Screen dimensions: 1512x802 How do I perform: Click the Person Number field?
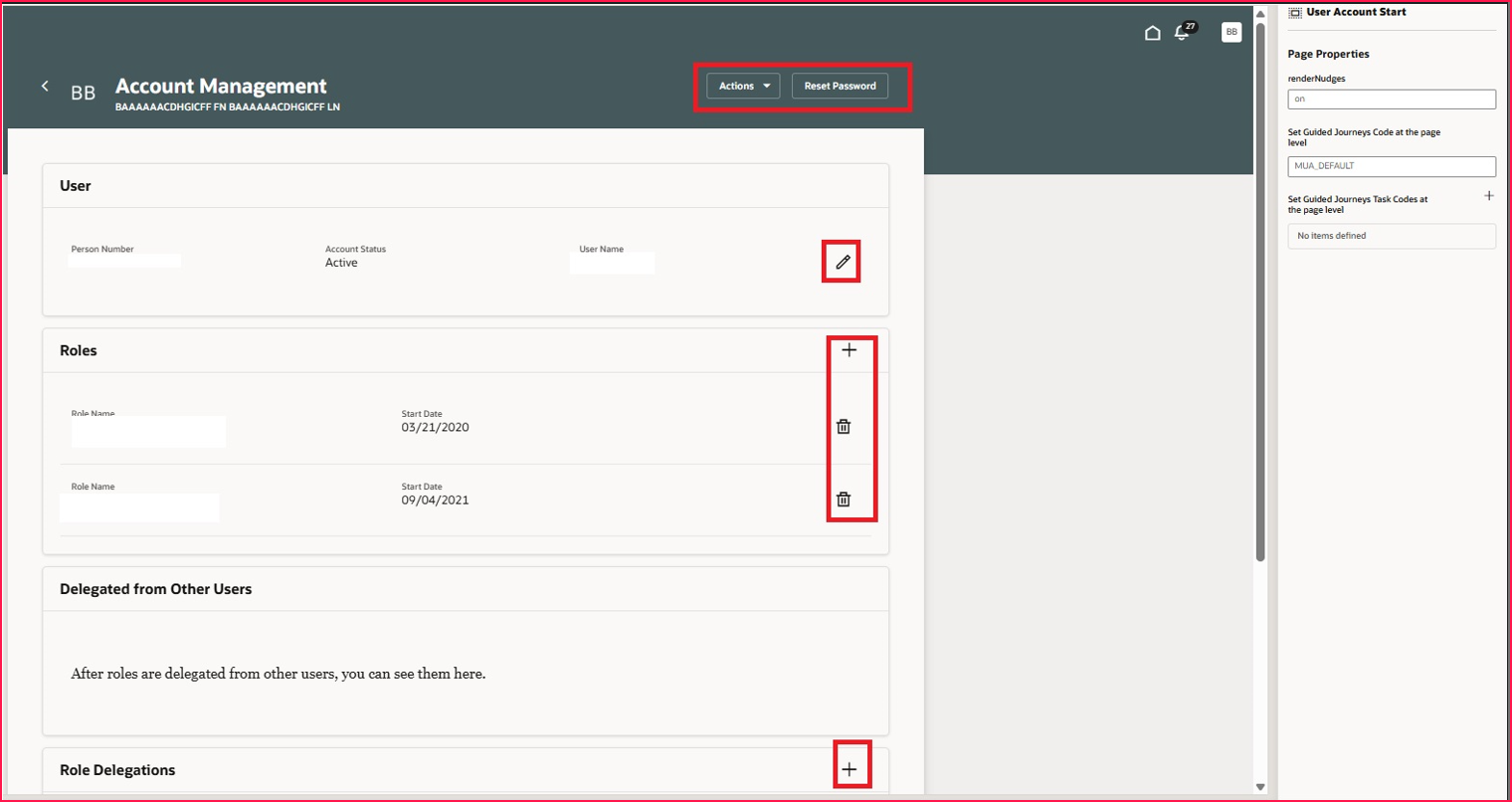click(x=124, y=261)
